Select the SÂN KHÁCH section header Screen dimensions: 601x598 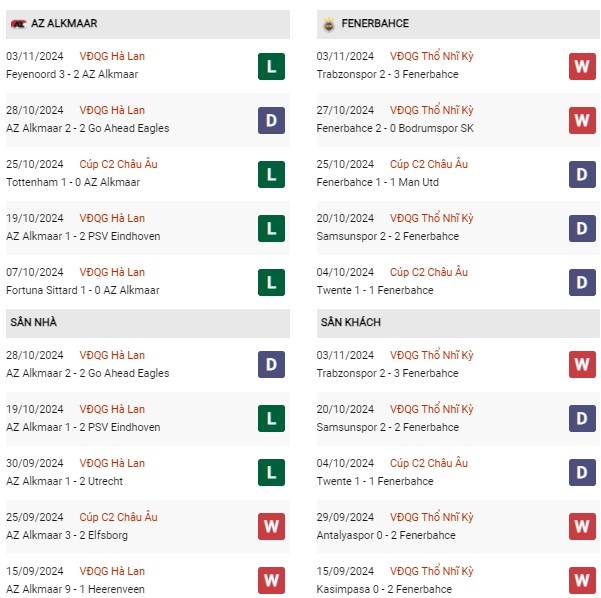pos(458,323)
